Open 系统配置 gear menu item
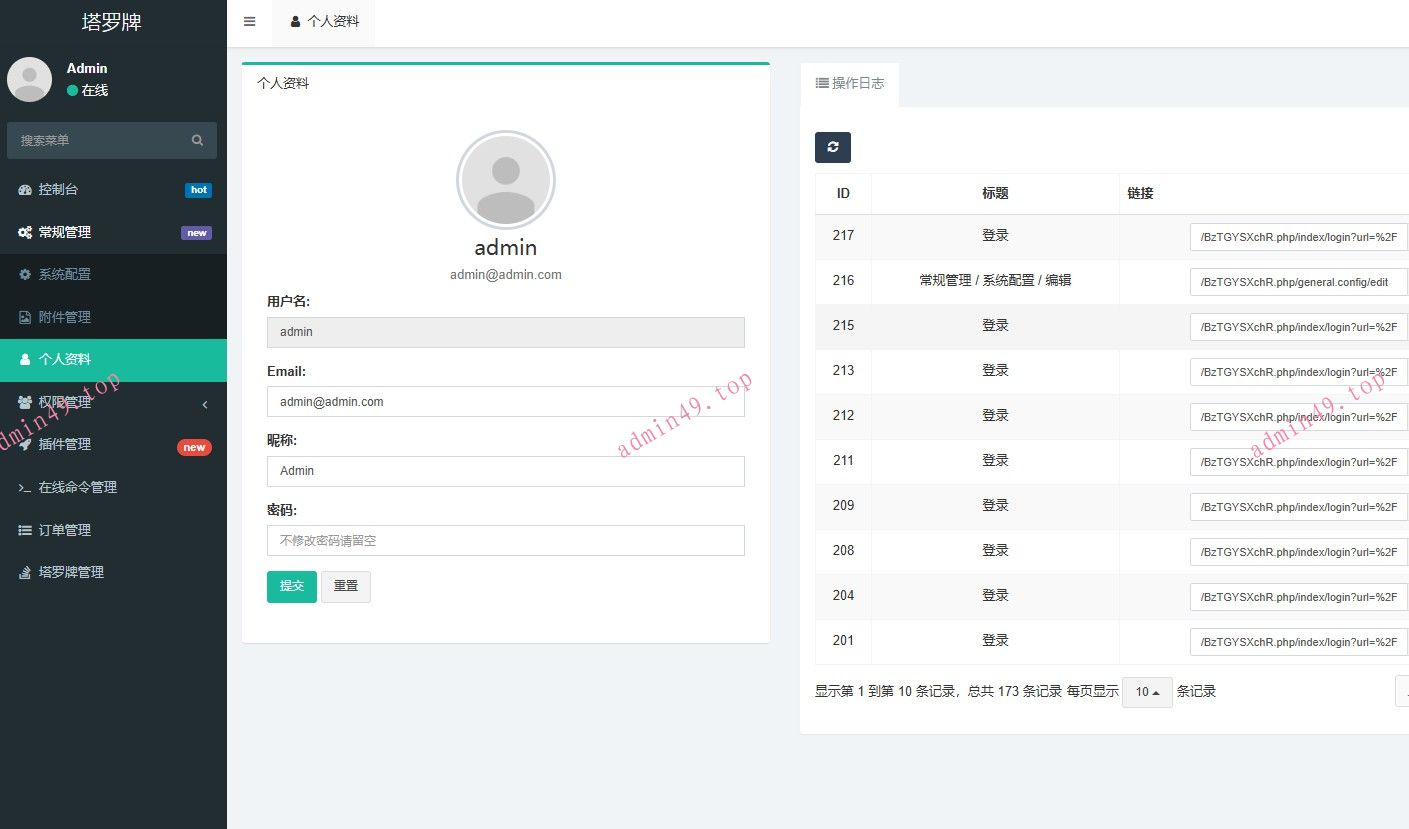Image resolution: width=1409 pixels, height=829 pixels. coord(64,274)
